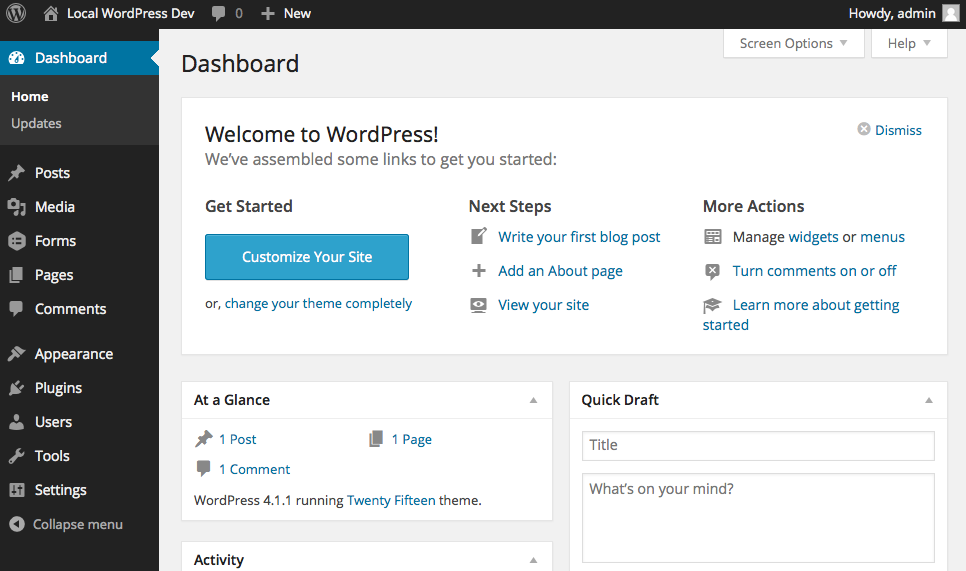Click the pushpin icon beside 1 Post

(x=204, y=439)
